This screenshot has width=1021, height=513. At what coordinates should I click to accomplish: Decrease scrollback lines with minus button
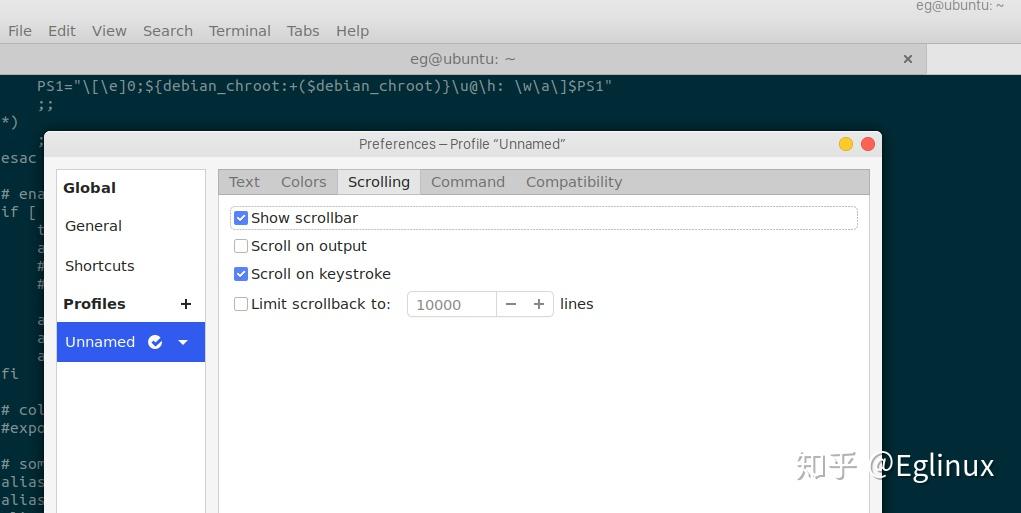[x=511, y=304]
